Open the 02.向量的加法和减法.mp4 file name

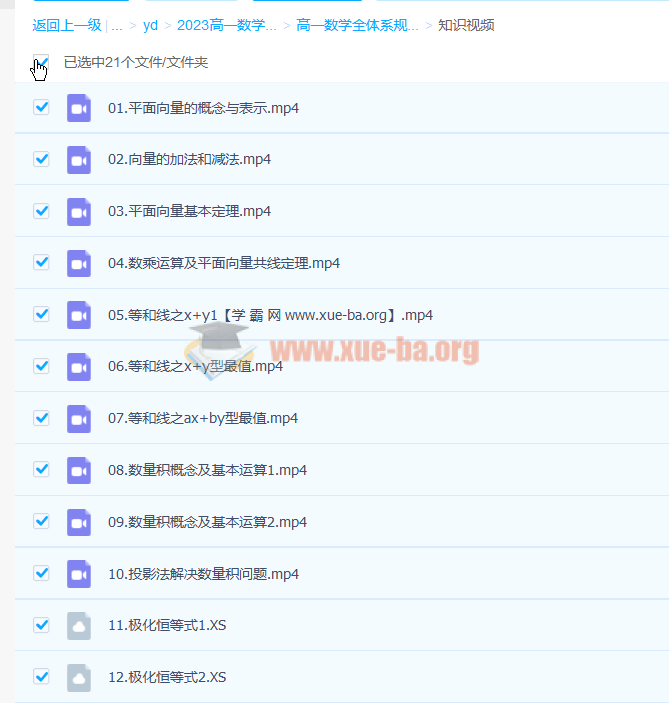tap(189, 160)
